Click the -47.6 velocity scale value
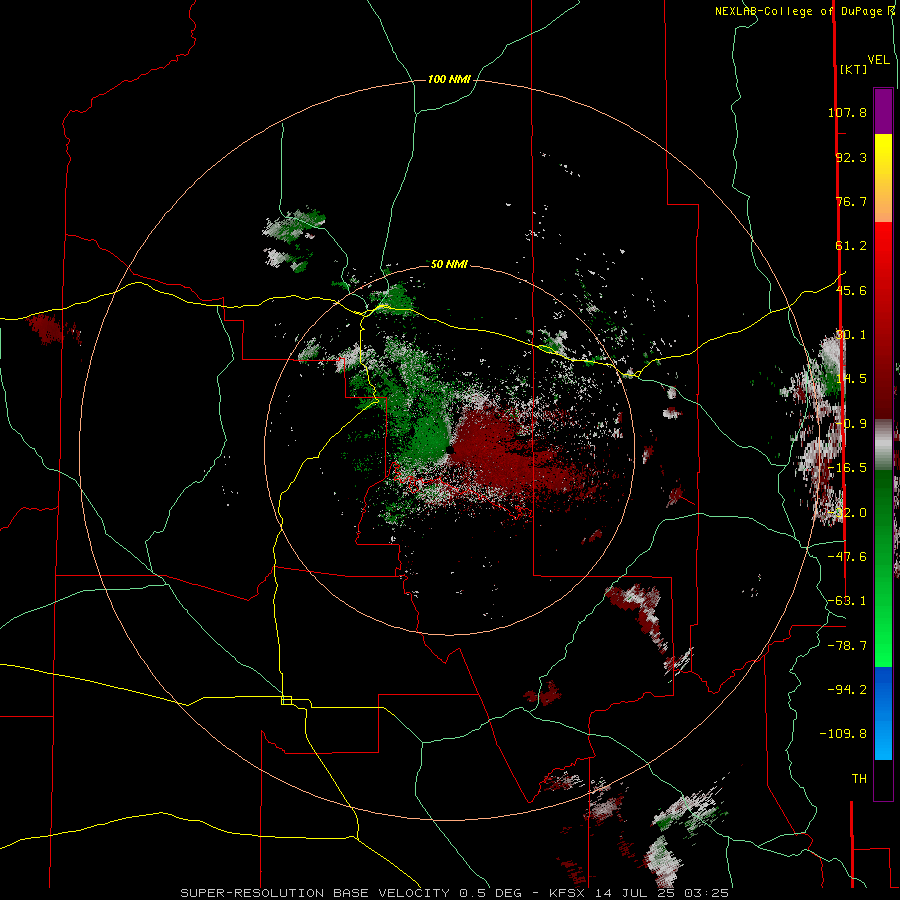Image resolution: width=900 pixels, height=900 pixels. (x=847, y=557)
